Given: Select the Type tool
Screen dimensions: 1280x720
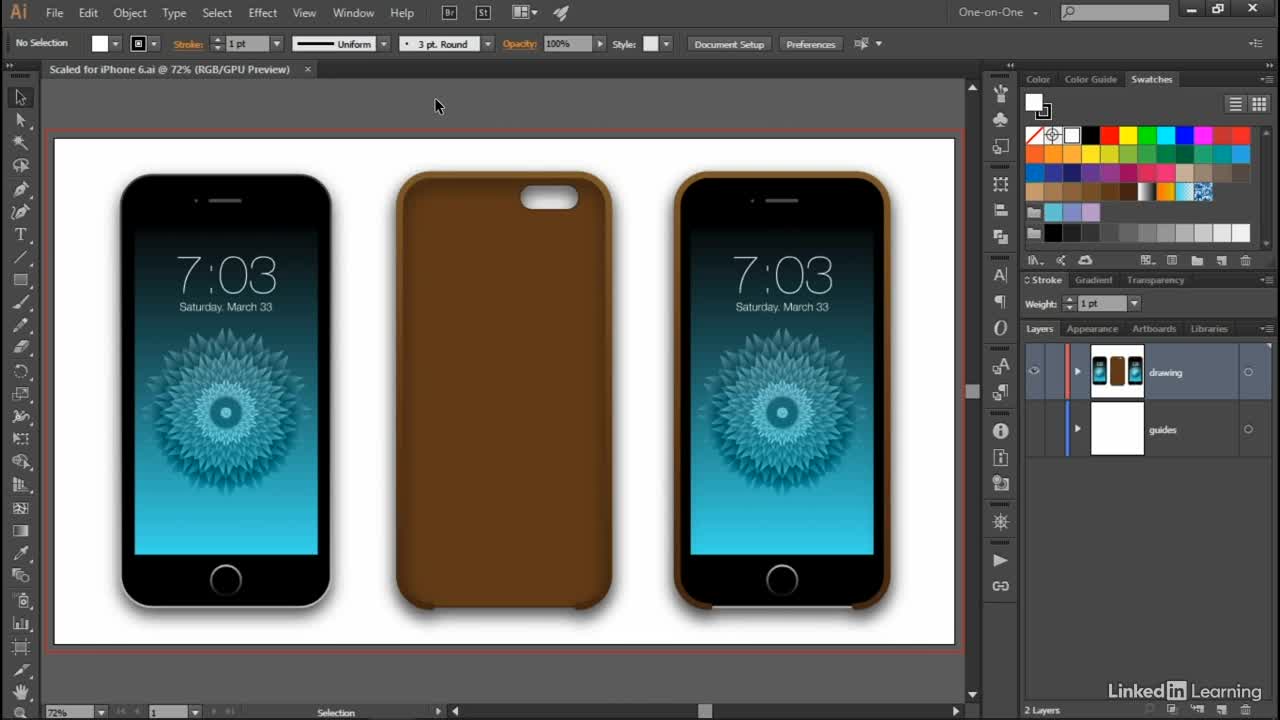Looking at the screenshot, I should [20, 235].
